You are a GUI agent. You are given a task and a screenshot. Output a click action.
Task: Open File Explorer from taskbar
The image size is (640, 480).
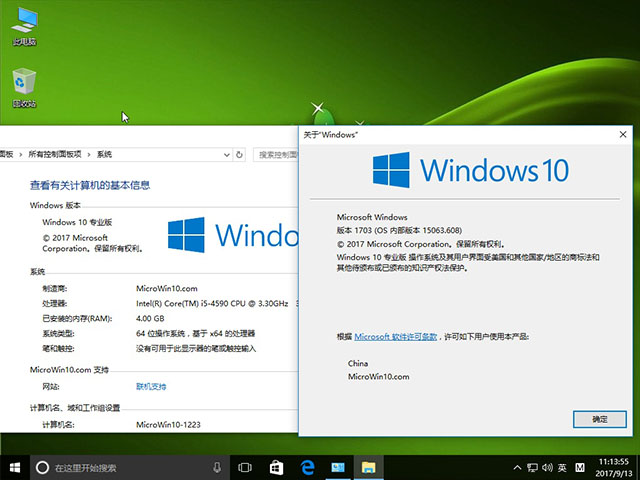369,467
